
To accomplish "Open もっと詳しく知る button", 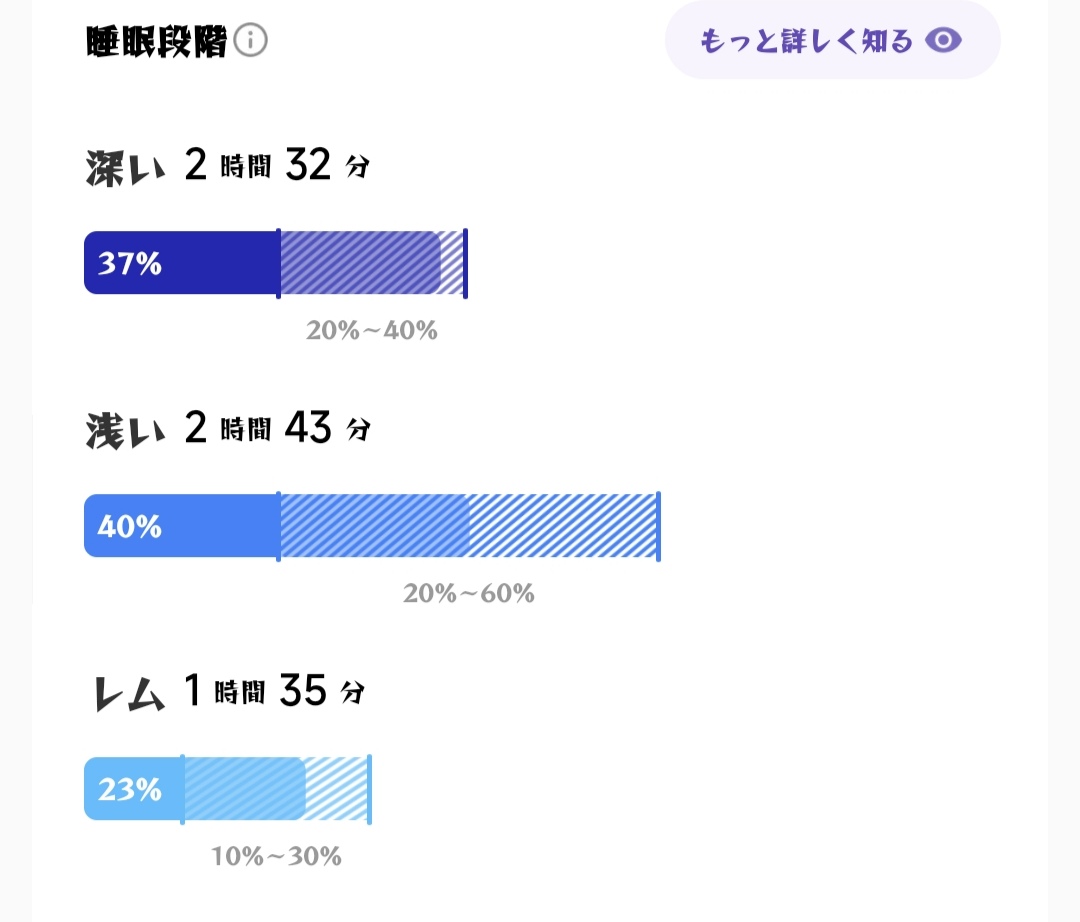I will click(x=832, y=40).
